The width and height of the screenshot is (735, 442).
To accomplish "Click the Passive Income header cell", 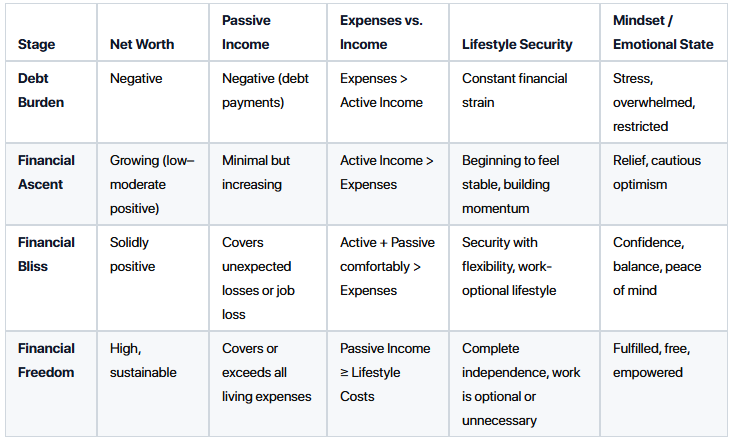I will (x=246, y=32).
